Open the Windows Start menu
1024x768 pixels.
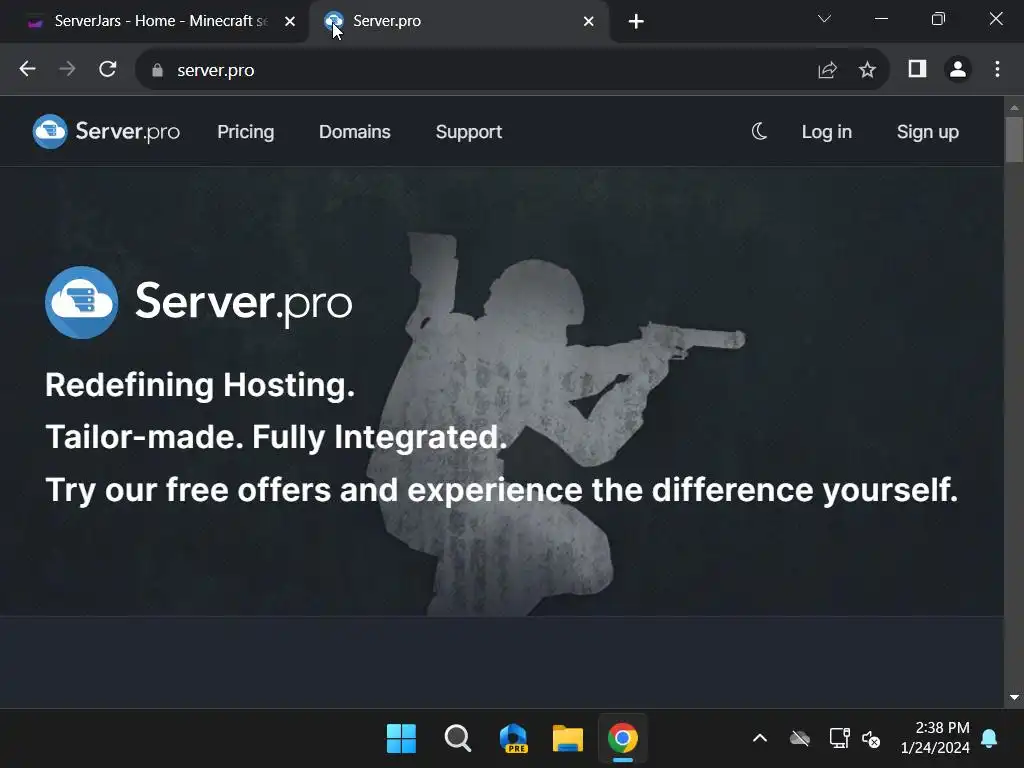[401, 739]
